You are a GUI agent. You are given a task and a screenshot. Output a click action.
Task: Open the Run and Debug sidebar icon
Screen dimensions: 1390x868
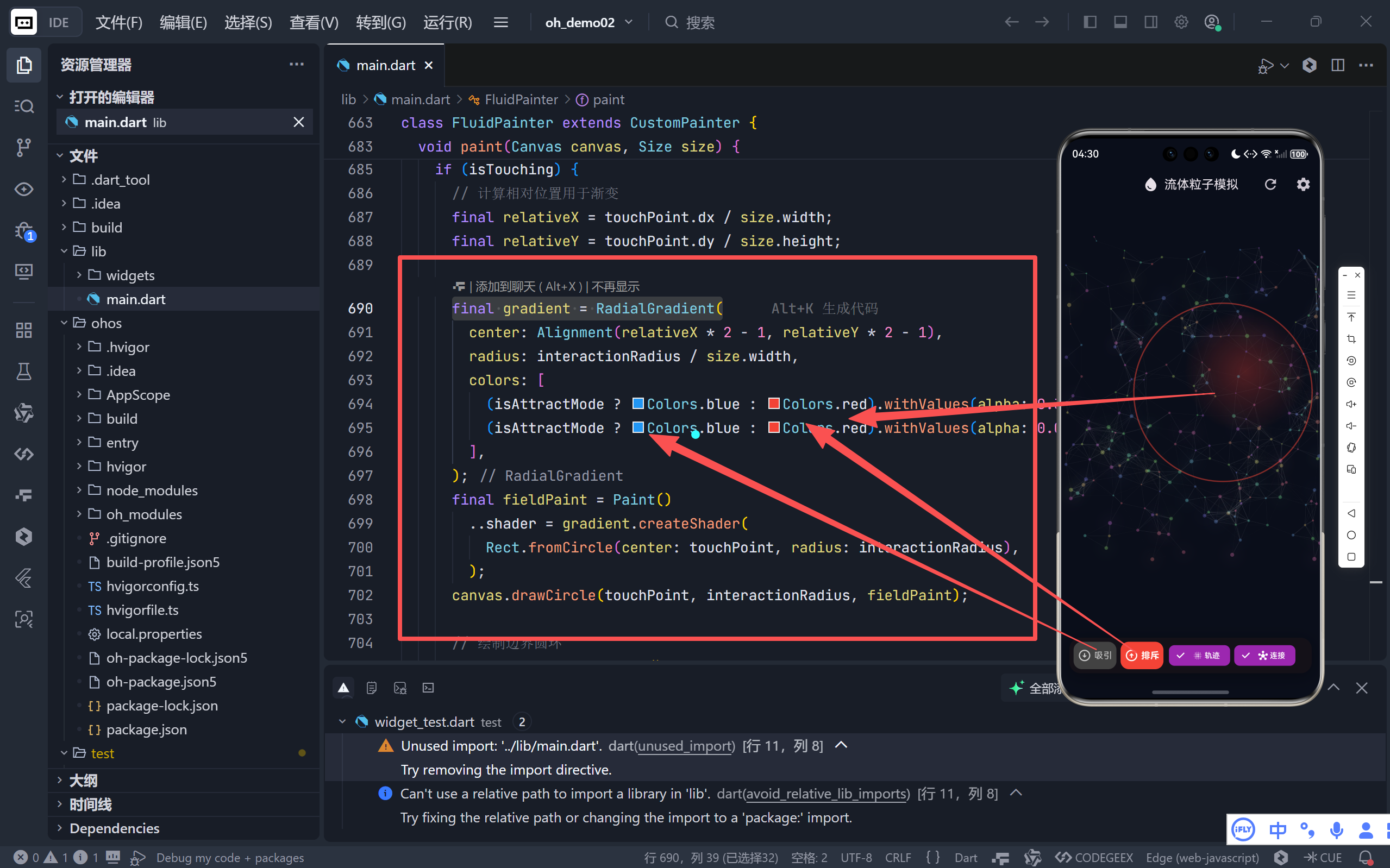pyautogui.click(x=23, y=231)
